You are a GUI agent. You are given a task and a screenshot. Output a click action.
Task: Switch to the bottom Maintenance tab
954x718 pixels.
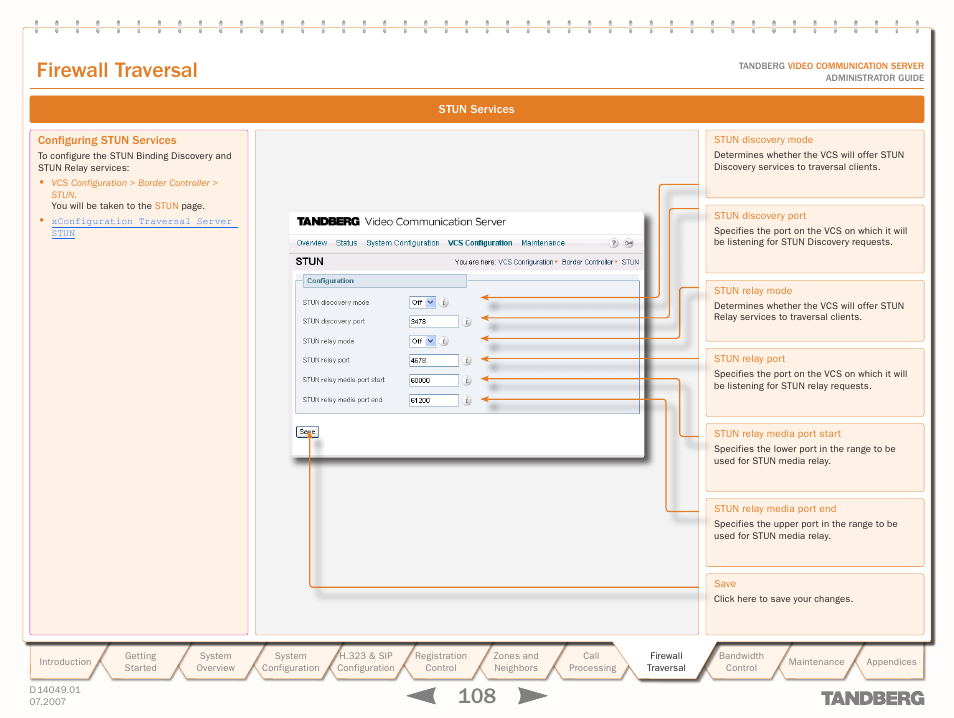pos(816,661)
